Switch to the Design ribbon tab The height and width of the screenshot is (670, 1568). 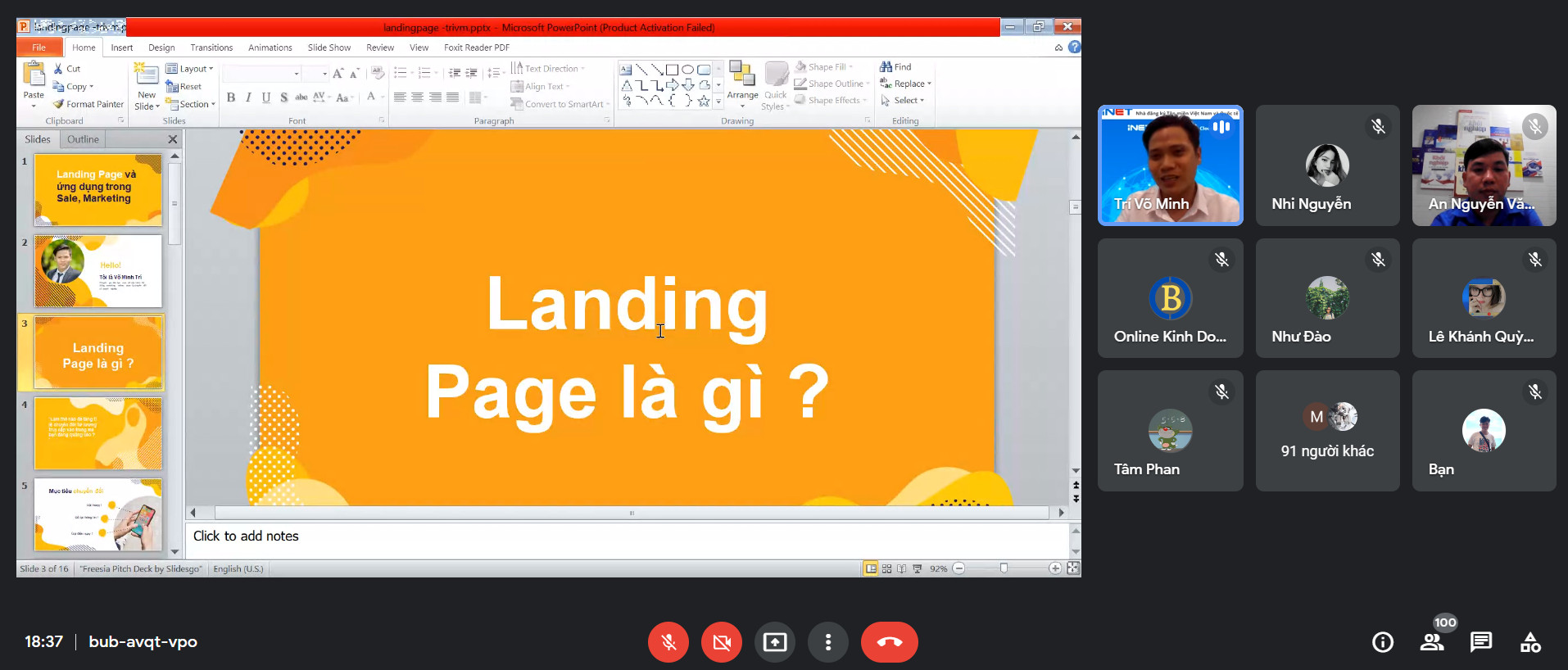[x=161, y=48]
